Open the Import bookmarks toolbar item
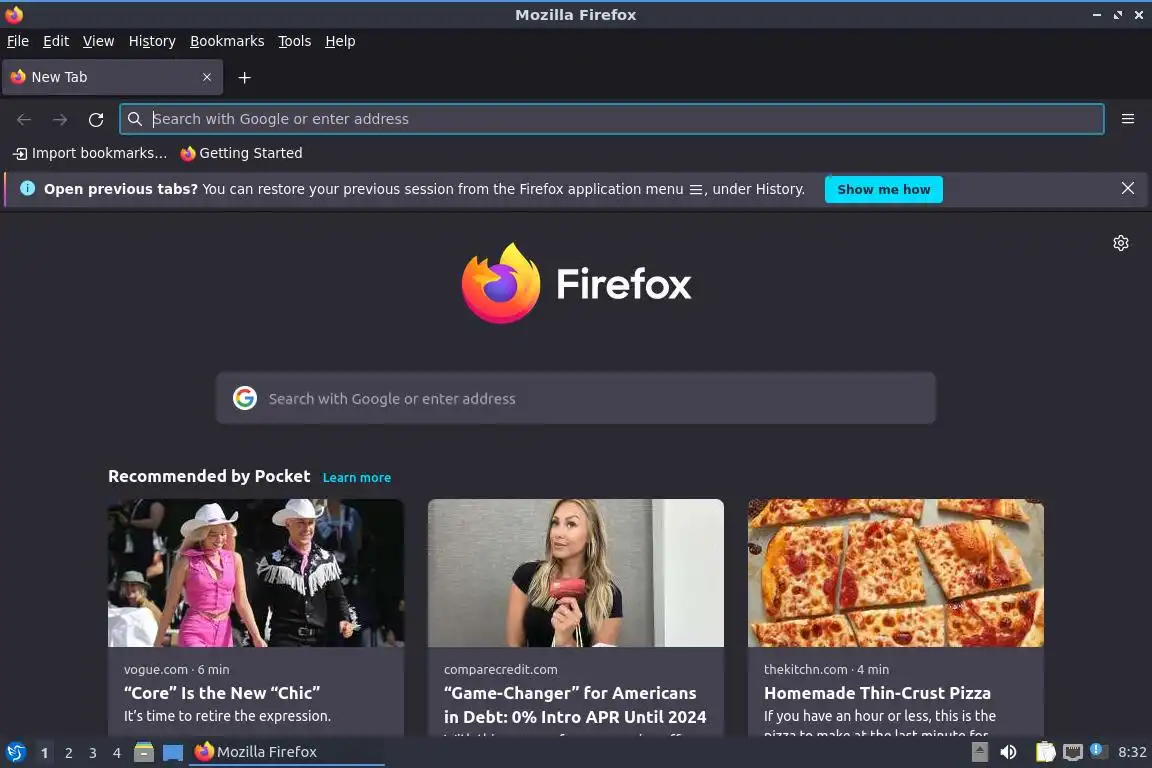 click(x=90, y=153)
